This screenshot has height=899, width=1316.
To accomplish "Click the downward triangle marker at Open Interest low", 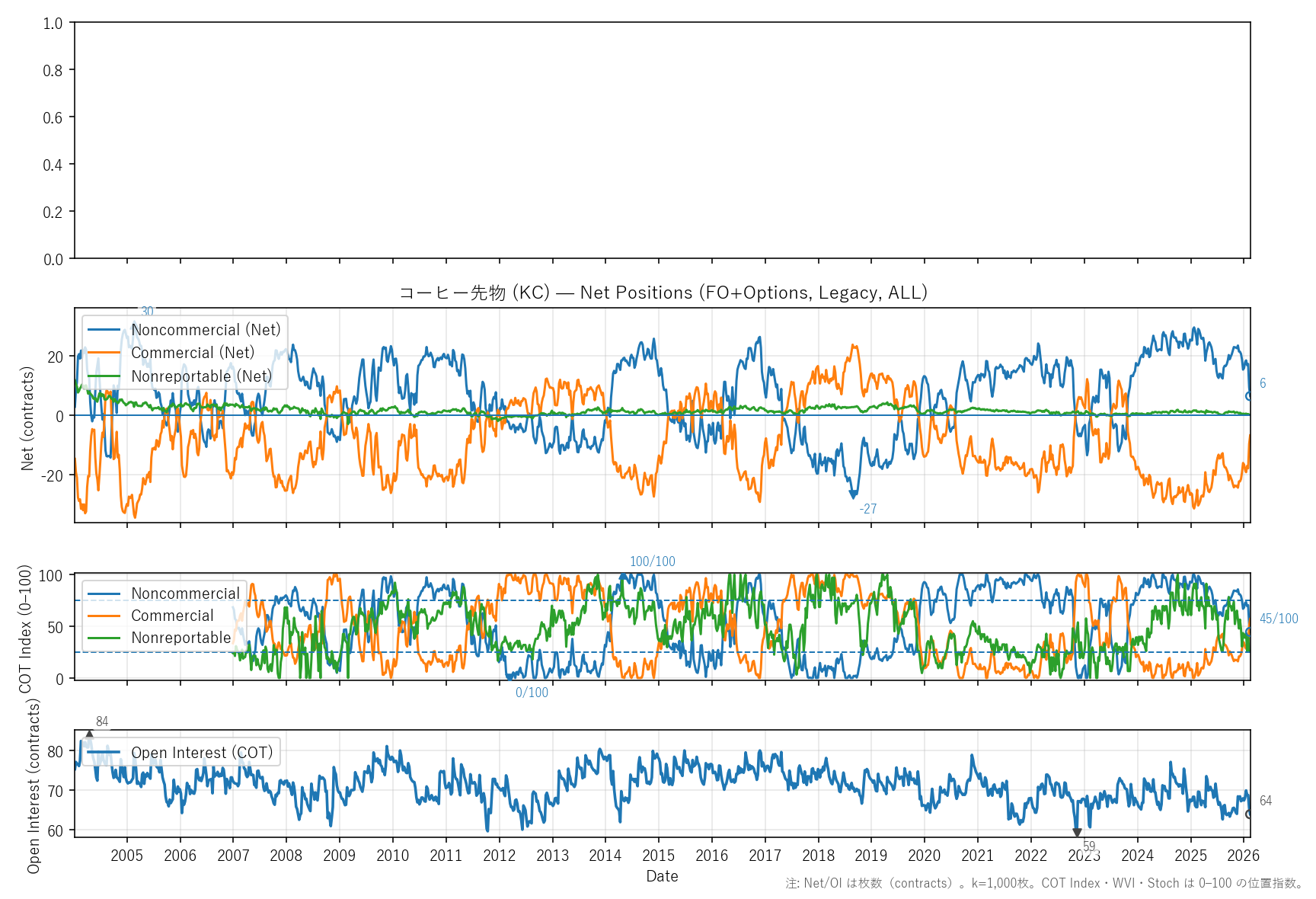I will pyautogui.click(x=1077, y=833).
